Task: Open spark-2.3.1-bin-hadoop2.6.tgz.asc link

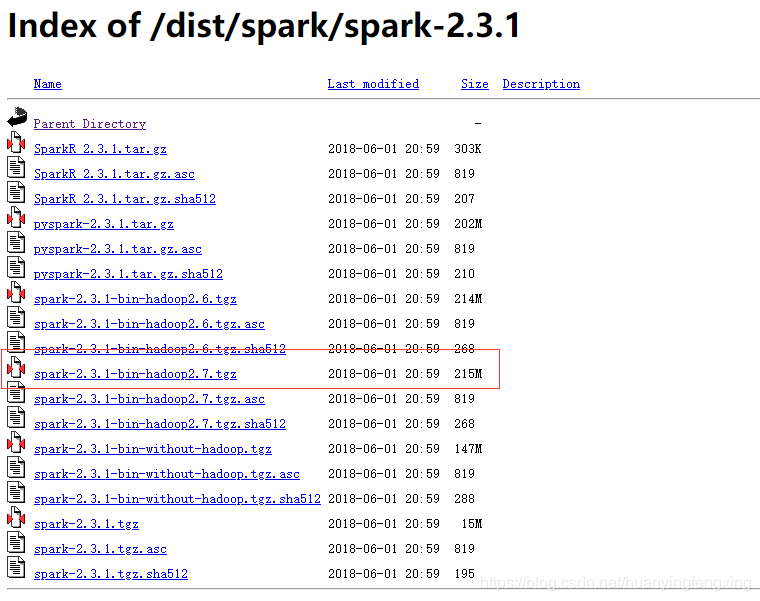Action: click(x=149, y=324)
